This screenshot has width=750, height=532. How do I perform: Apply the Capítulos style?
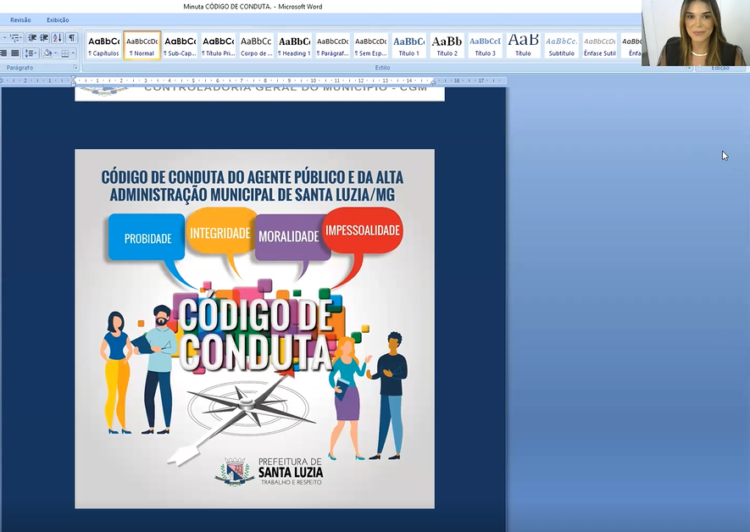click(103, 46)
